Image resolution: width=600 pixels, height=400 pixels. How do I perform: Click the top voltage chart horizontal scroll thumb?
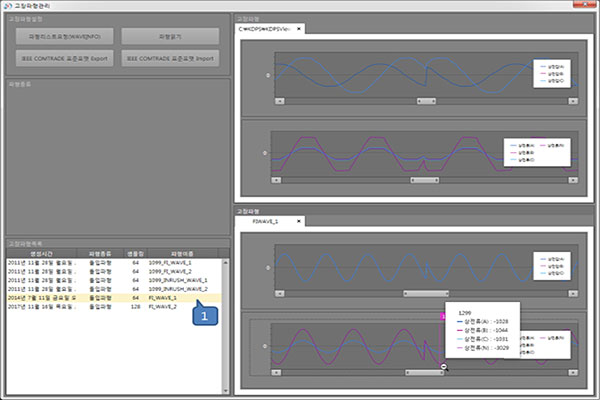(426, 101)
